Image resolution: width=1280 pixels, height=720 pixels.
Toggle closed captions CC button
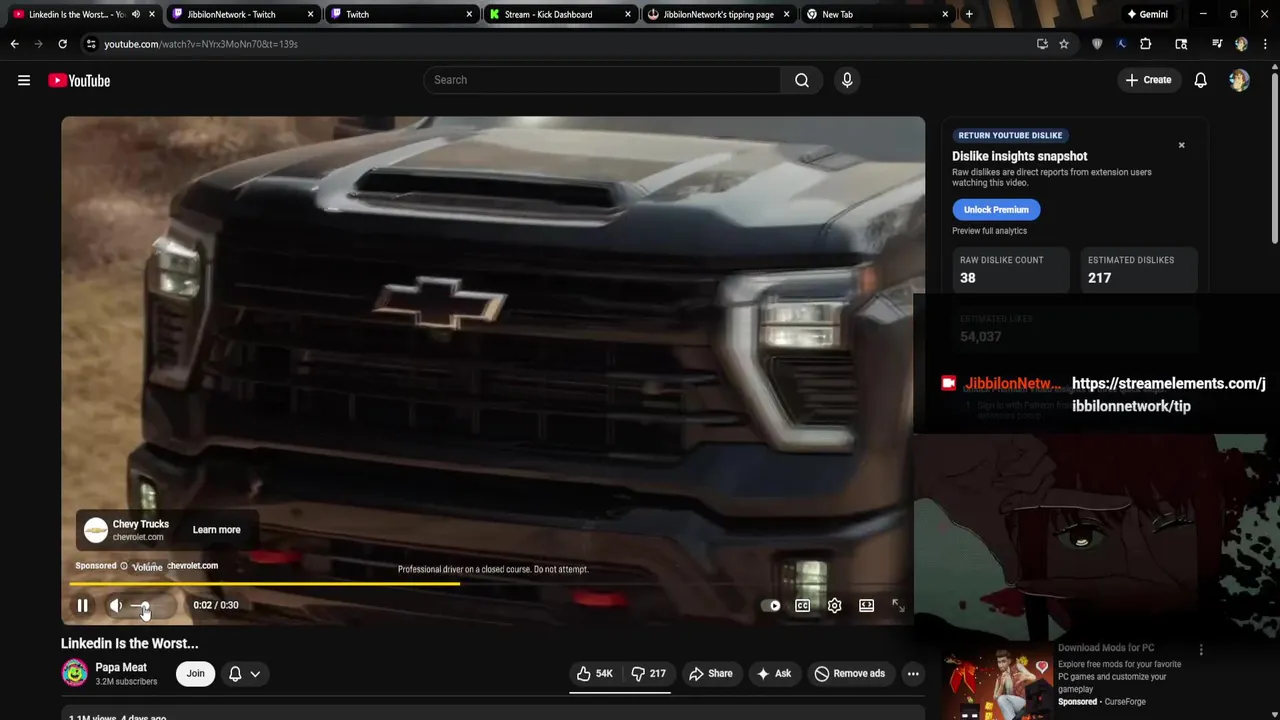(802, 605)
